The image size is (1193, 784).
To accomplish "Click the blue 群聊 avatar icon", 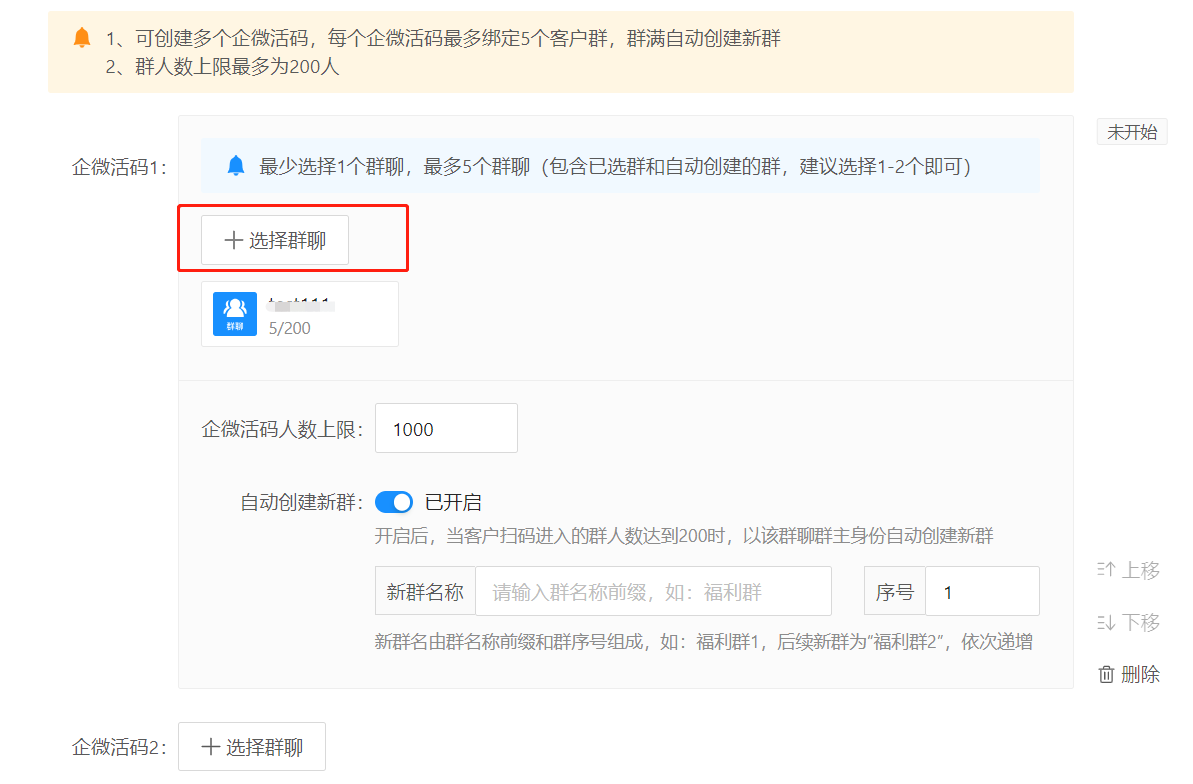I will [234, 314].
